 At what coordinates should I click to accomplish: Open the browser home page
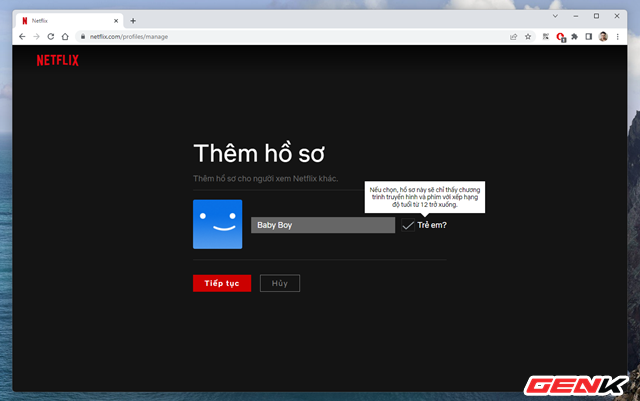pyautogui.click(x=65, y=37)
